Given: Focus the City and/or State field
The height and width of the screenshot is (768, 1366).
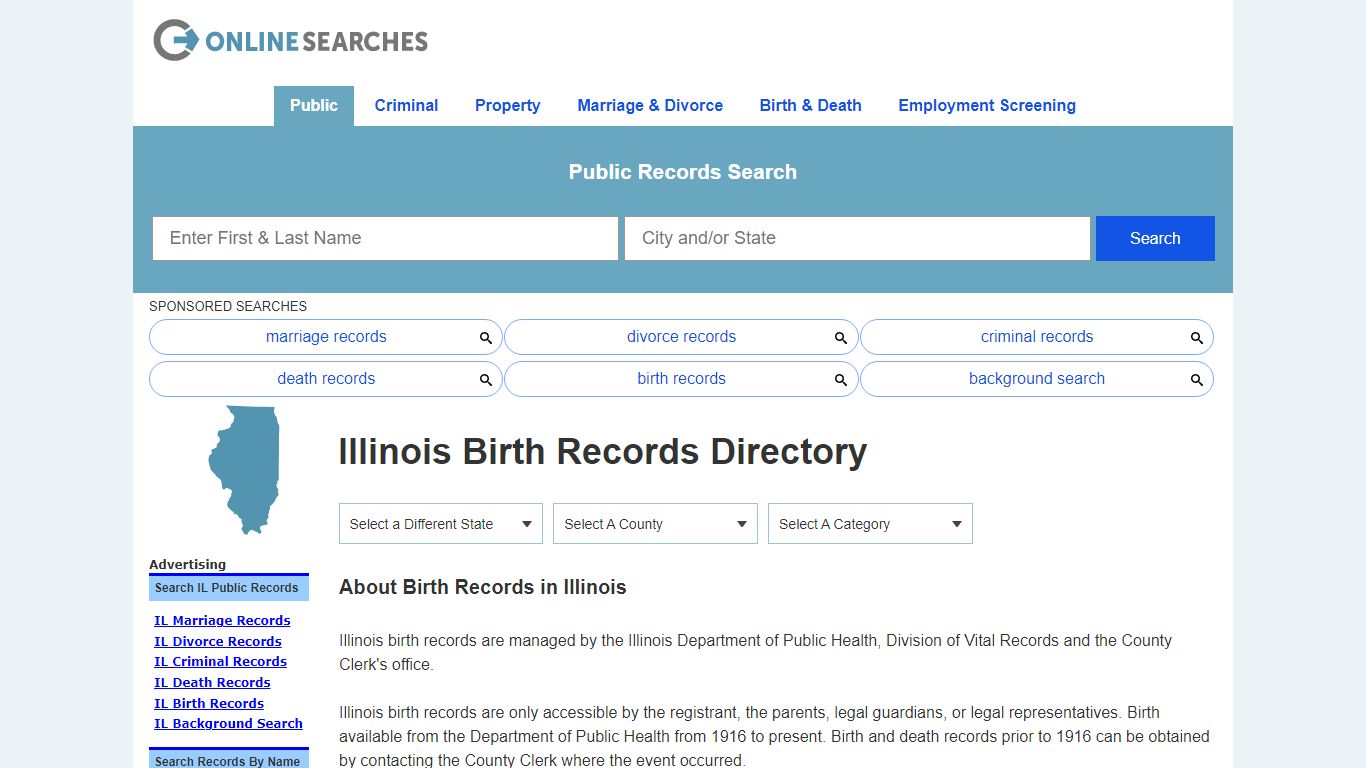Looking at the screenshot, I should coord(857,238).
